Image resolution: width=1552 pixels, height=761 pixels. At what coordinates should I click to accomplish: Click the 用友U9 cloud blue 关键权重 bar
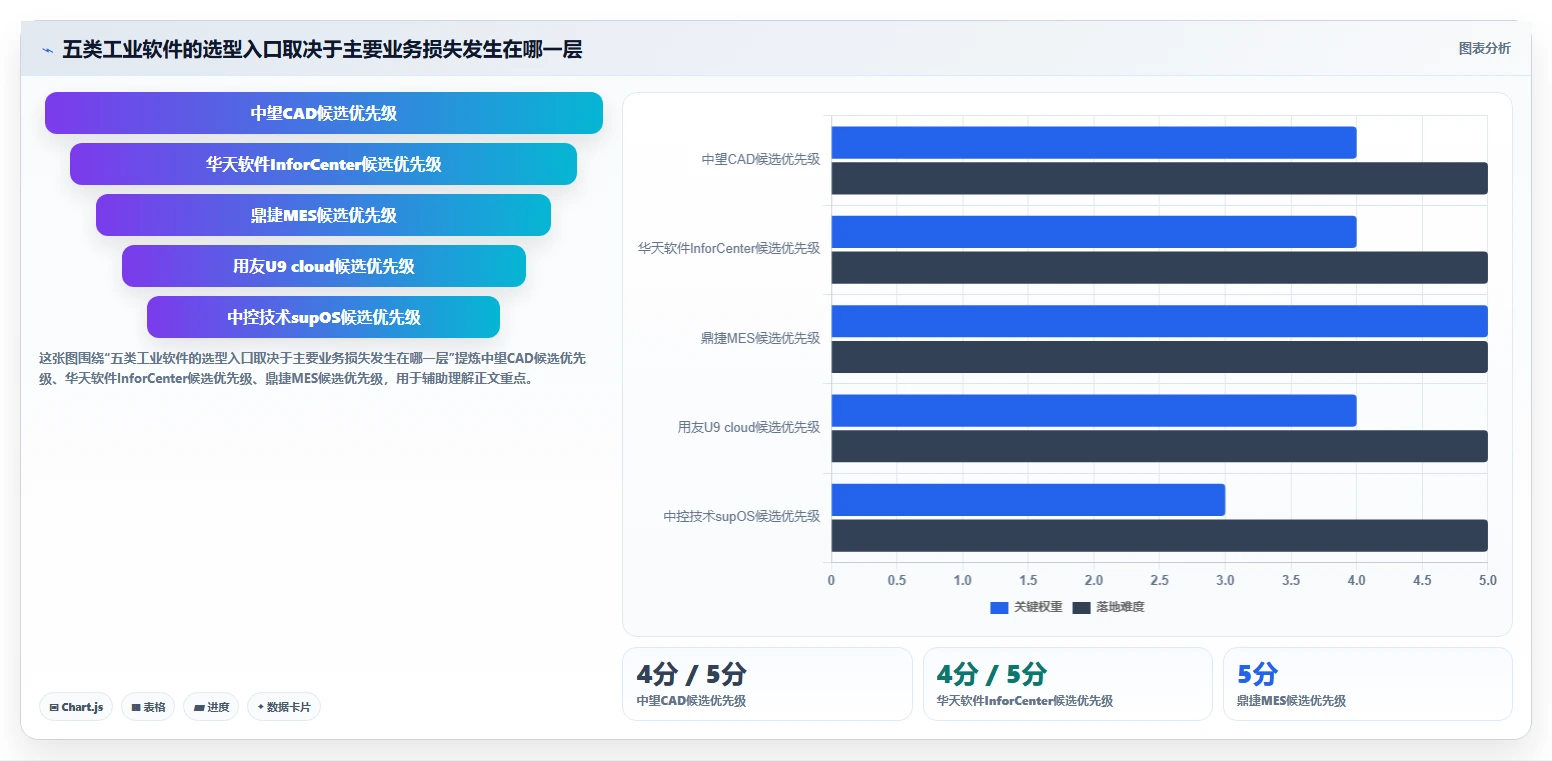point(1094,411)
